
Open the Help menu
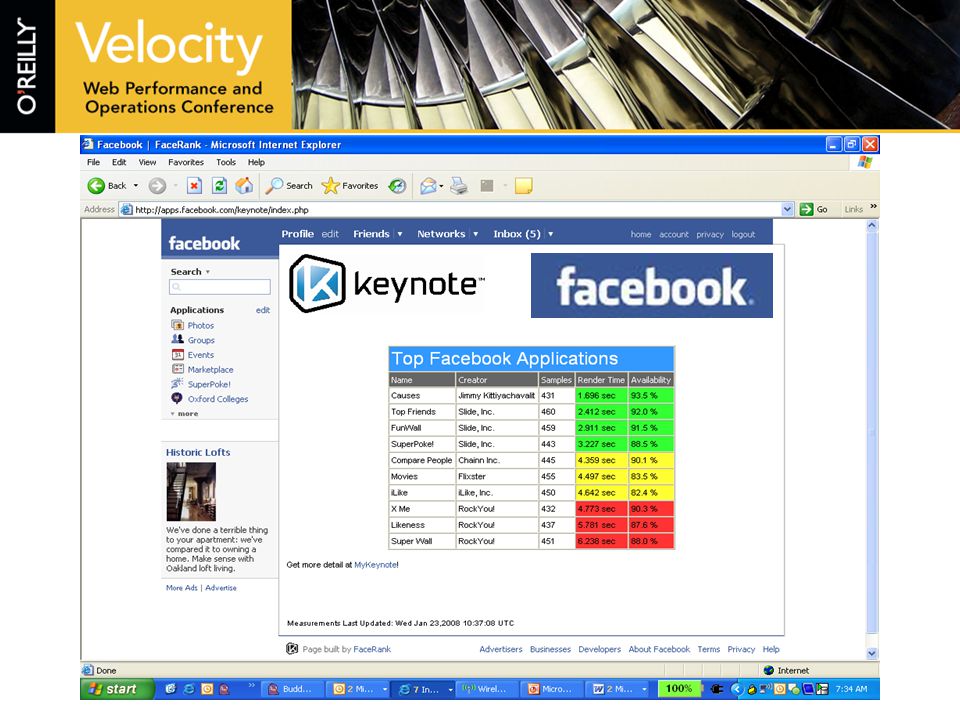[x=256, y=162]
